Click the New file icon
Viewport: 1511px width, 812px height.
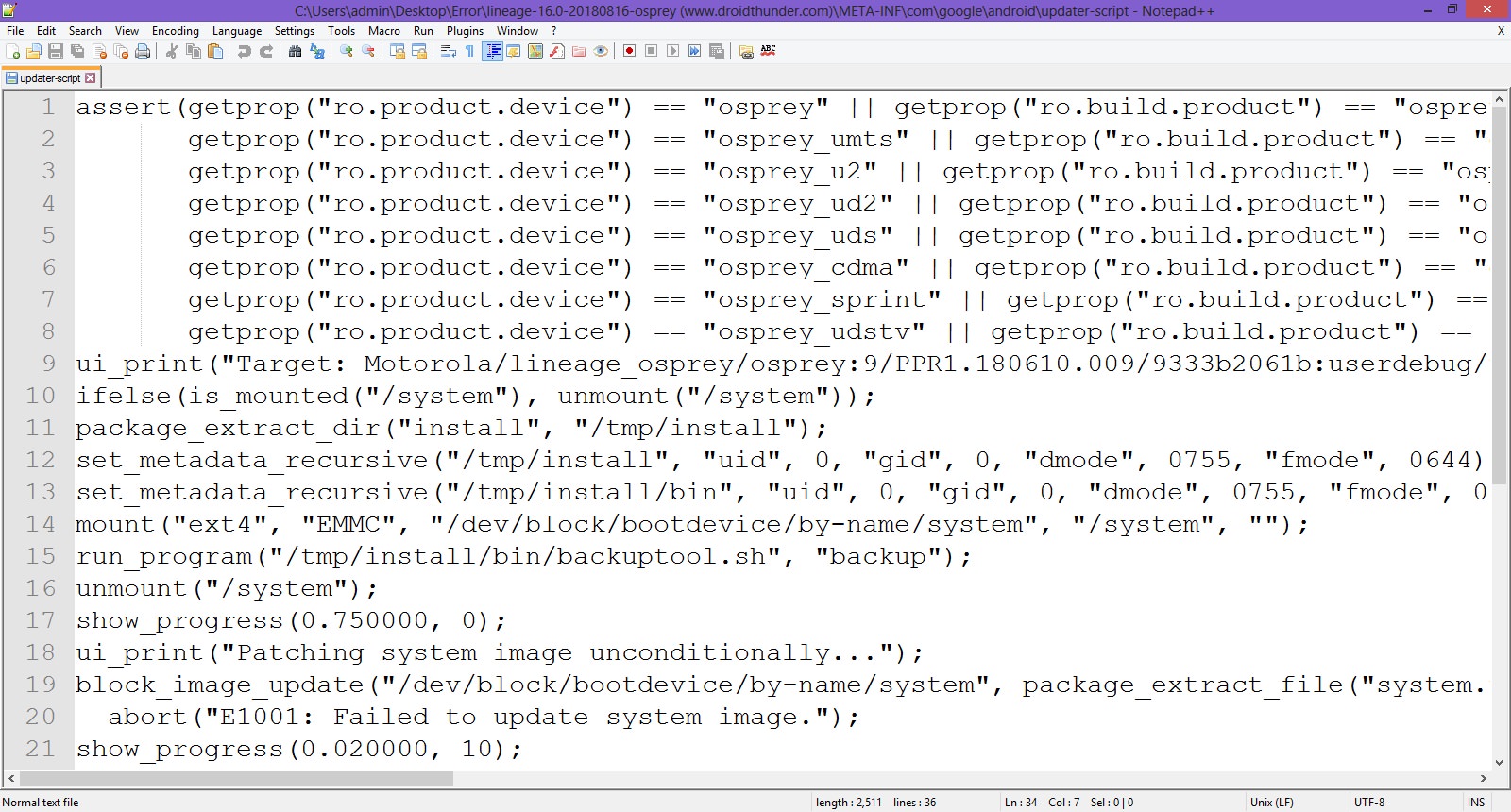pos(13,51)
